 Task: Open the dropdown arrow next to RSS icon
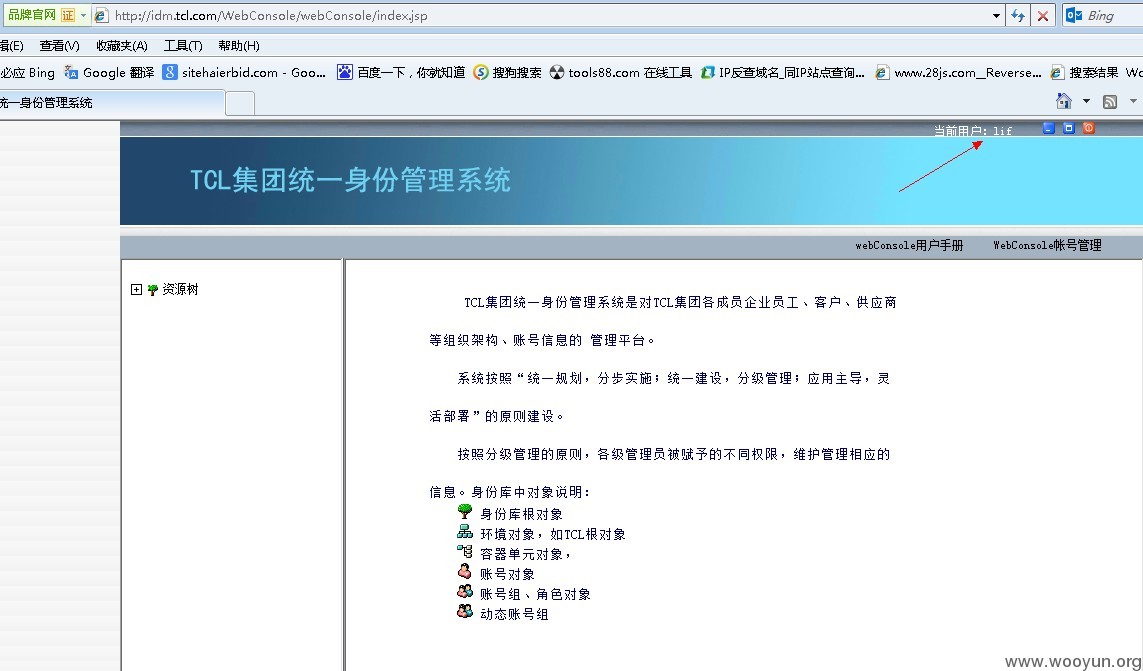[1133, 101]
